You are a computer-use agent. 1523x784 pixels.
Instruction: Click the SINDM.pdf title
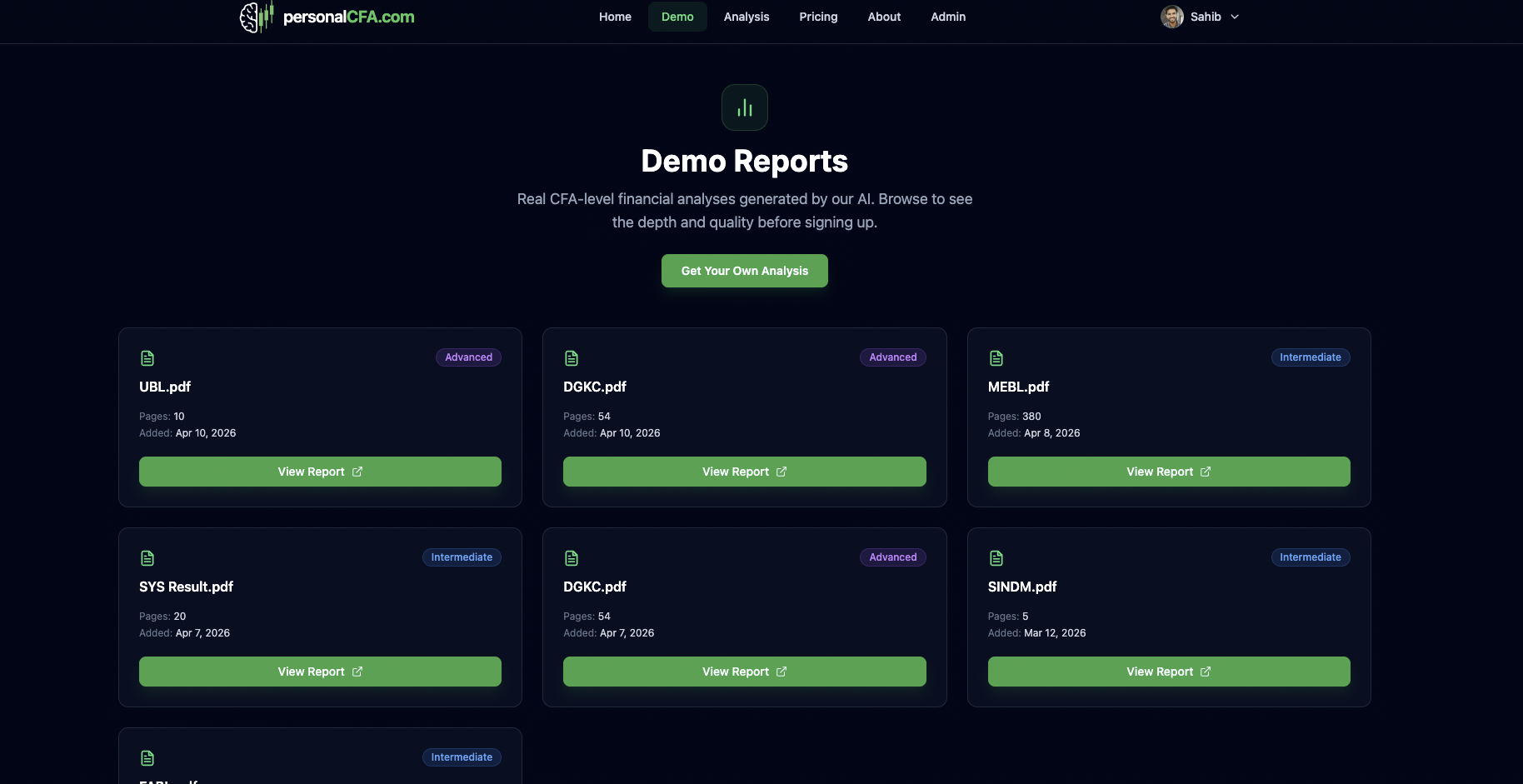(1022, 587)
